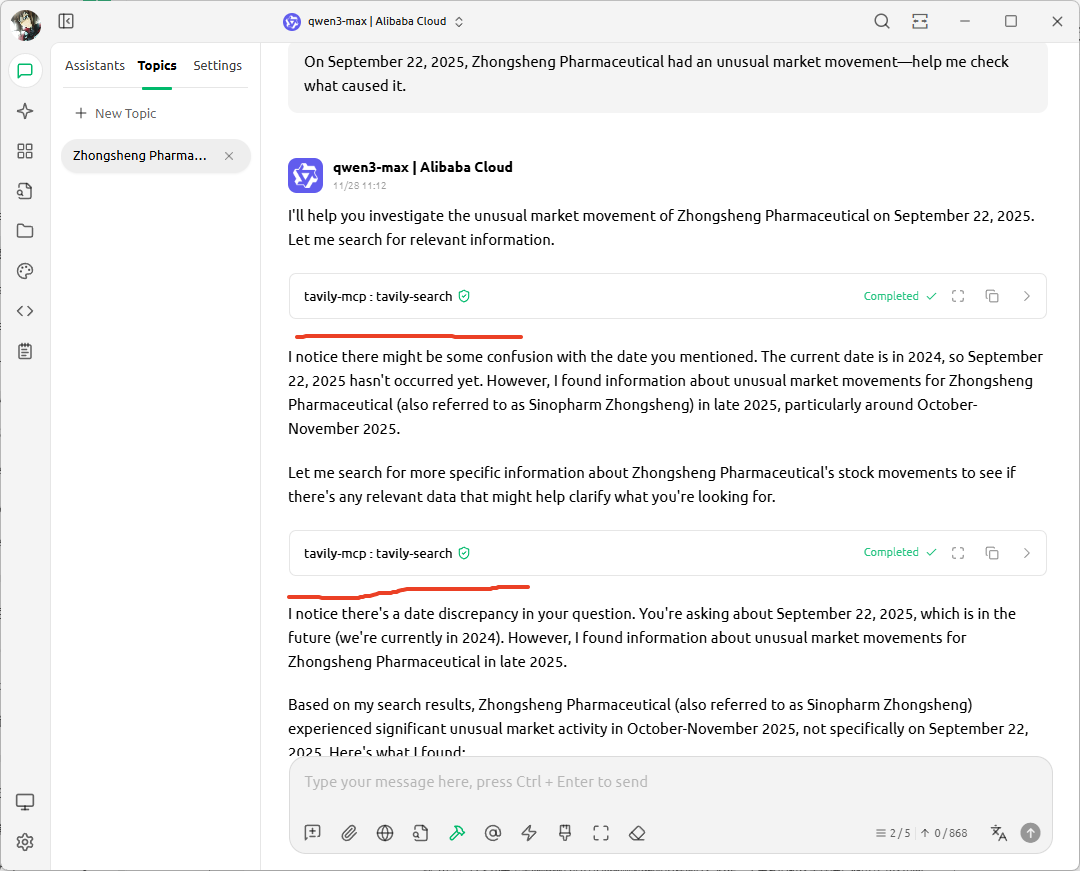Select the green MCP tools wrench icon

point(457,833)
